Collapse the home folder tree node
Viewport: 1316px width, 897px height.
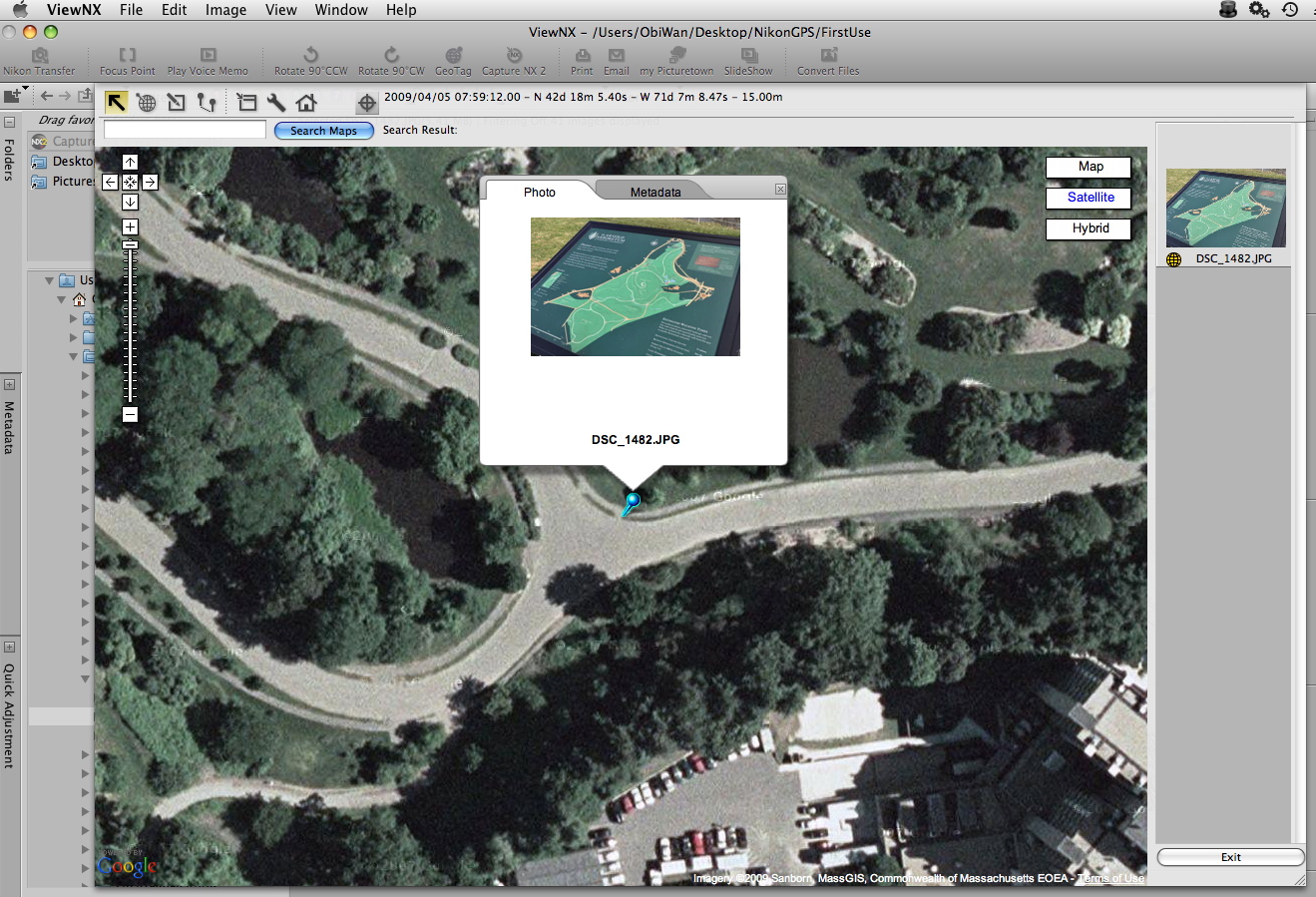click(x=62, y=299)
